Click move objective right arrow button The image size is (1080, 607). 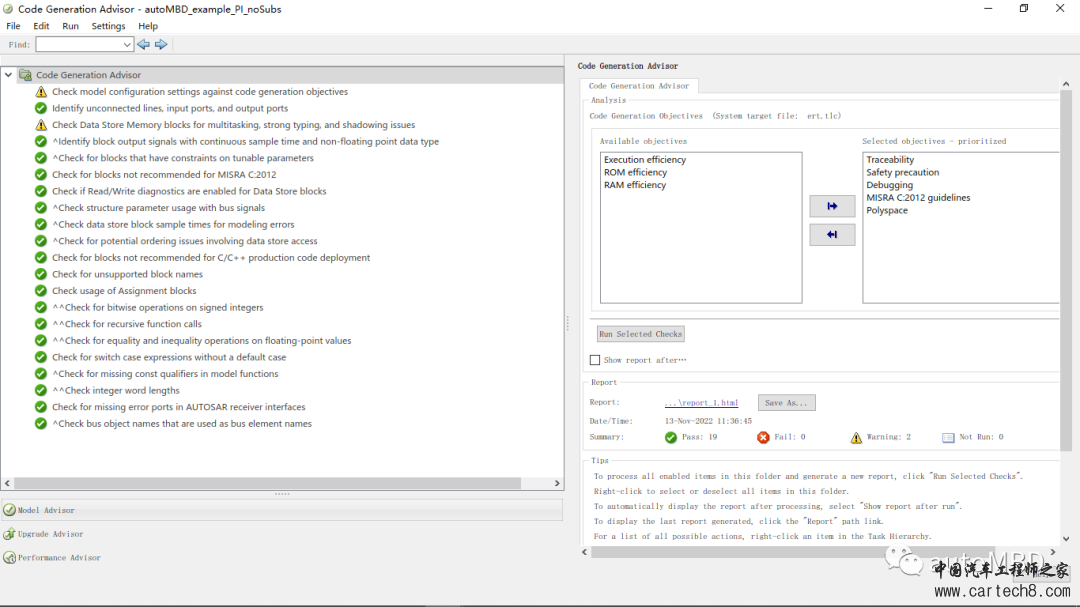[832, 206]
